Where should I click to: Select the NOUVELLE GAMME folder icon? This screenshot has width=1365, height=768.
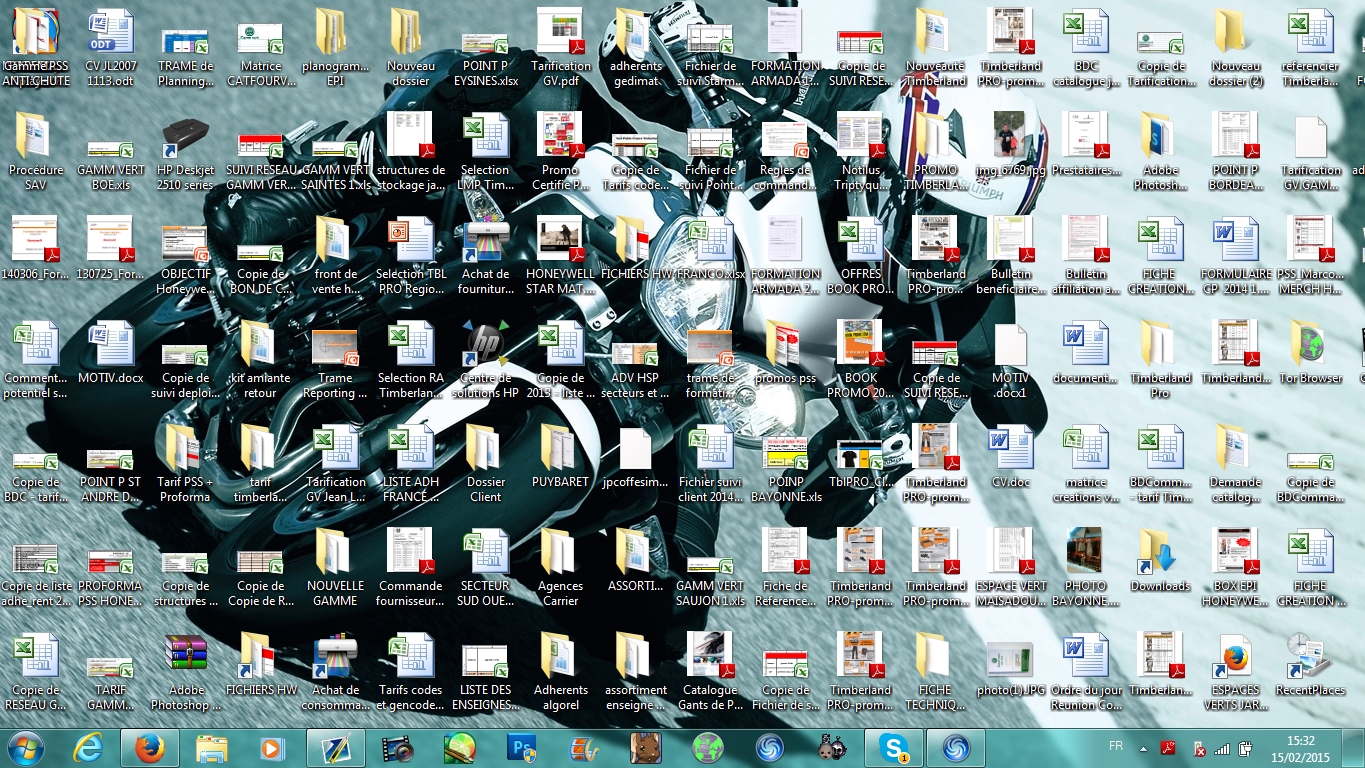[x=335, y=552]
